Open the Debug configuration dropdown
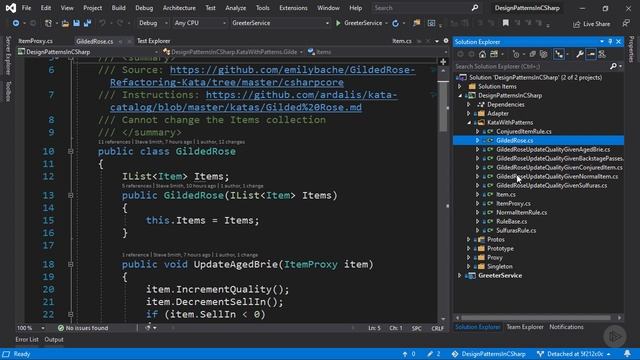640x360 pixels. point(153,23)
